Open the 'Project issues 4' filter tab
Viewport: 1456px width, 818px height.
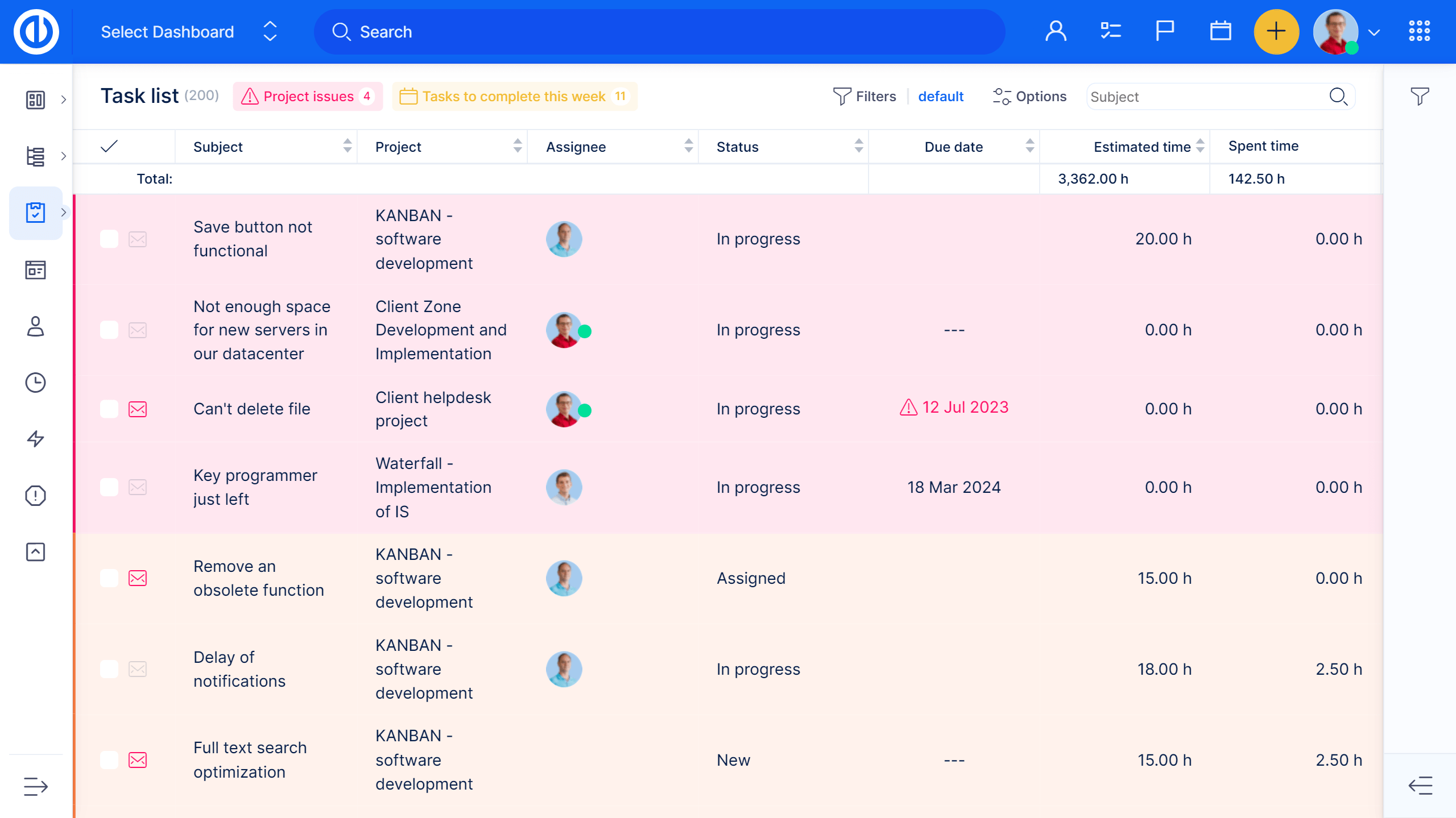click(308, 96)
